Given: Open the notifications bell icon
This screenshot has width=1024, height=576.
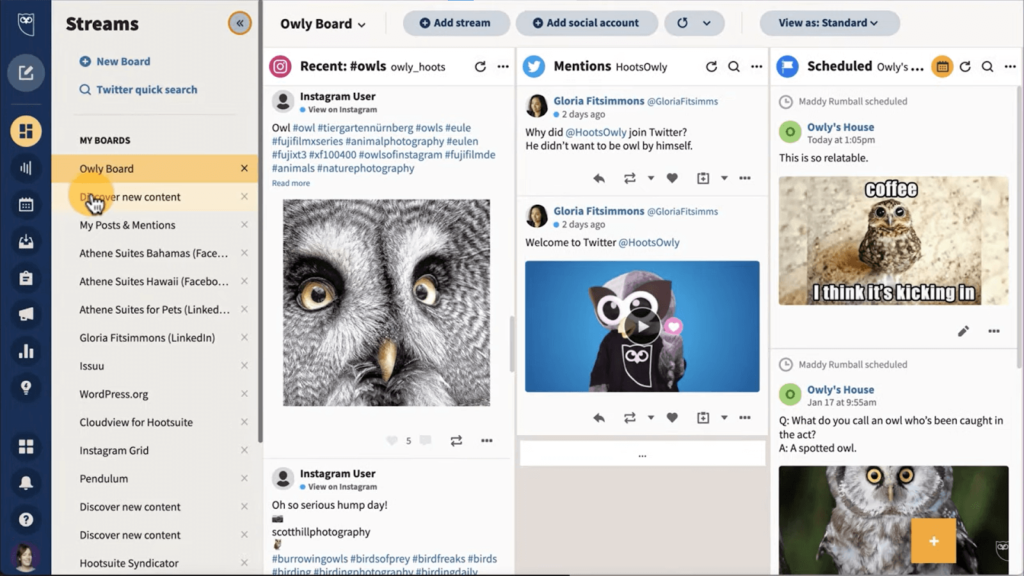Looking at the screenshot, I should pos(25,483).
